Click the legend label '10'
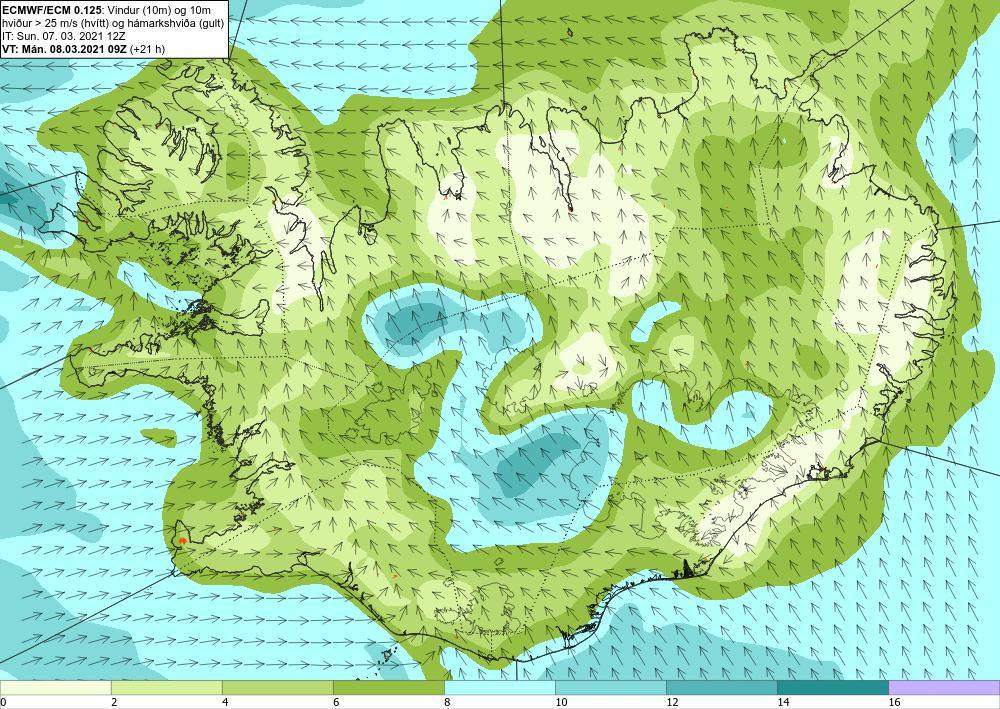This screenshot has width=1000, height=709. point(561,703)
